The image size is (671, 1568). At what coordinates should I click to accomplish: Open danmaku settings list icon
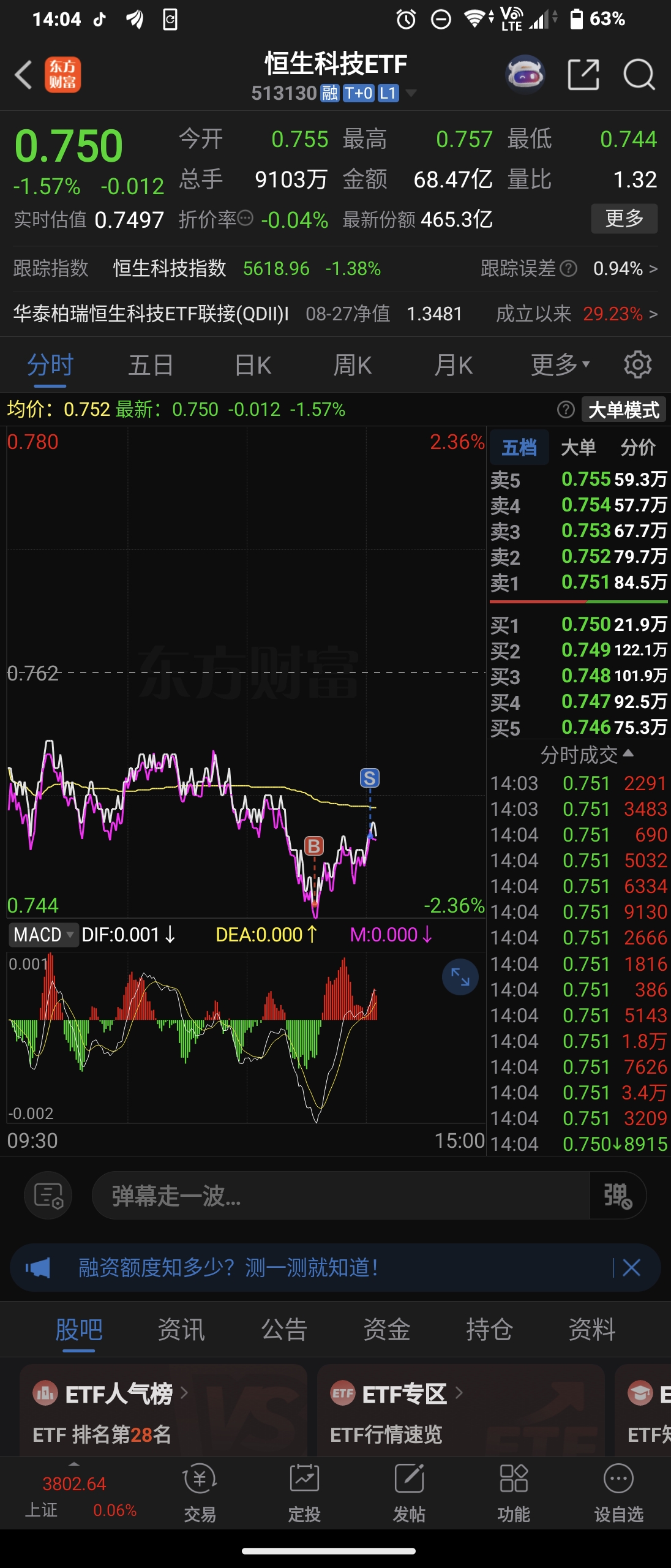[48, 1195]
